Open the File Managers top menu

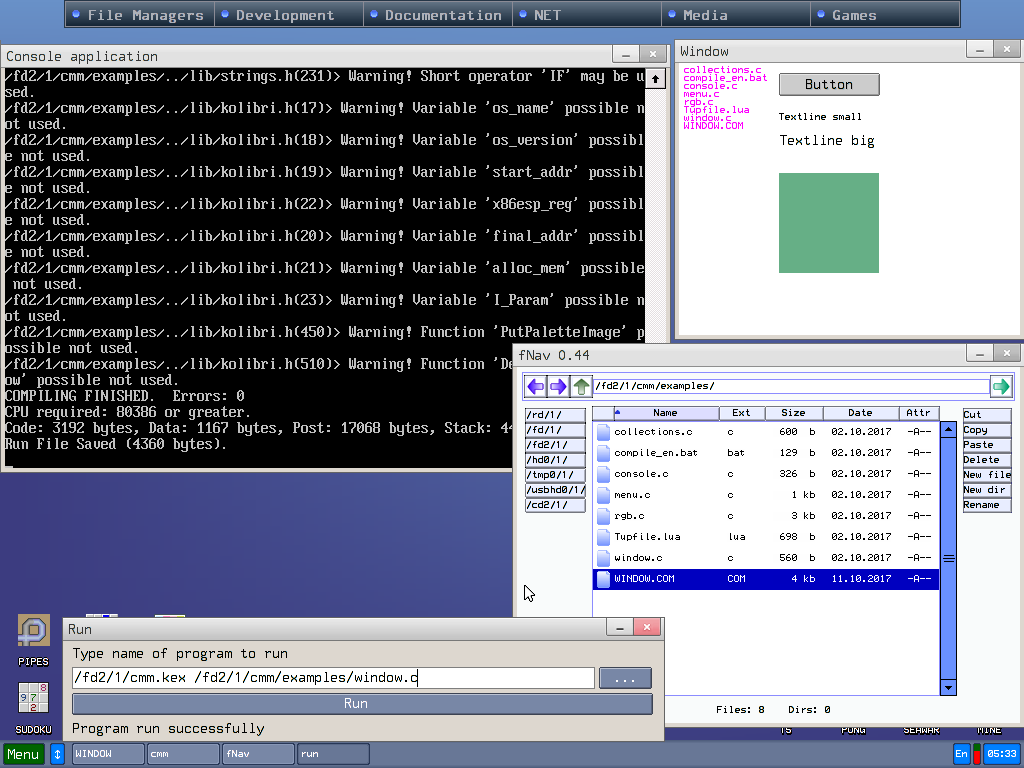pos(144,15)
